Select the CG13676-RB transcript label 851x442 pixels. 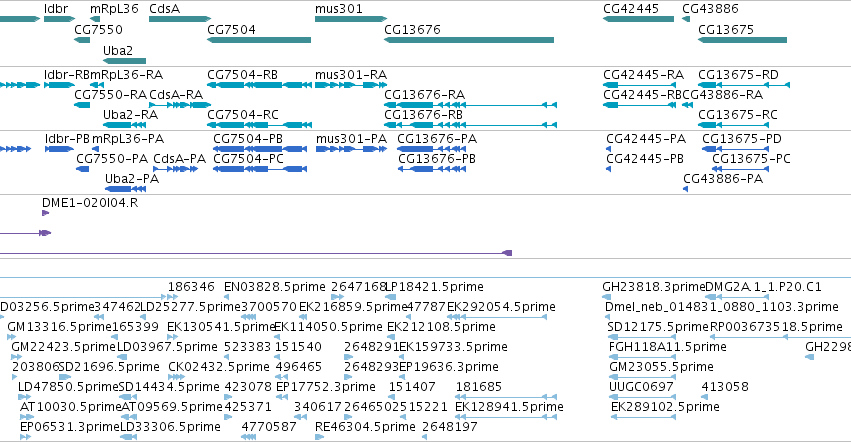(423, 115)
